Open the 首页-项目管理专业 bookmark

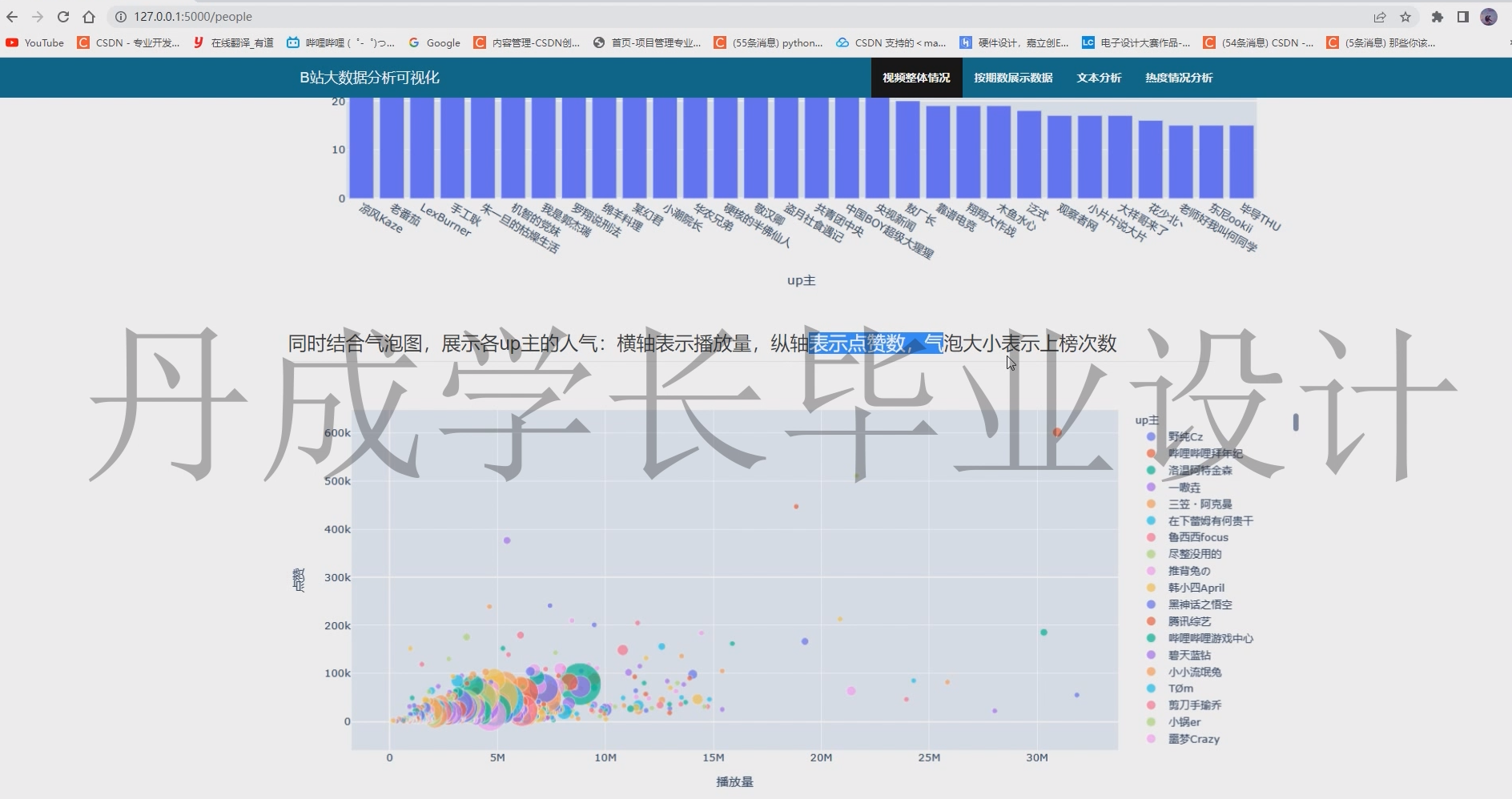click(x=647, y=43)
